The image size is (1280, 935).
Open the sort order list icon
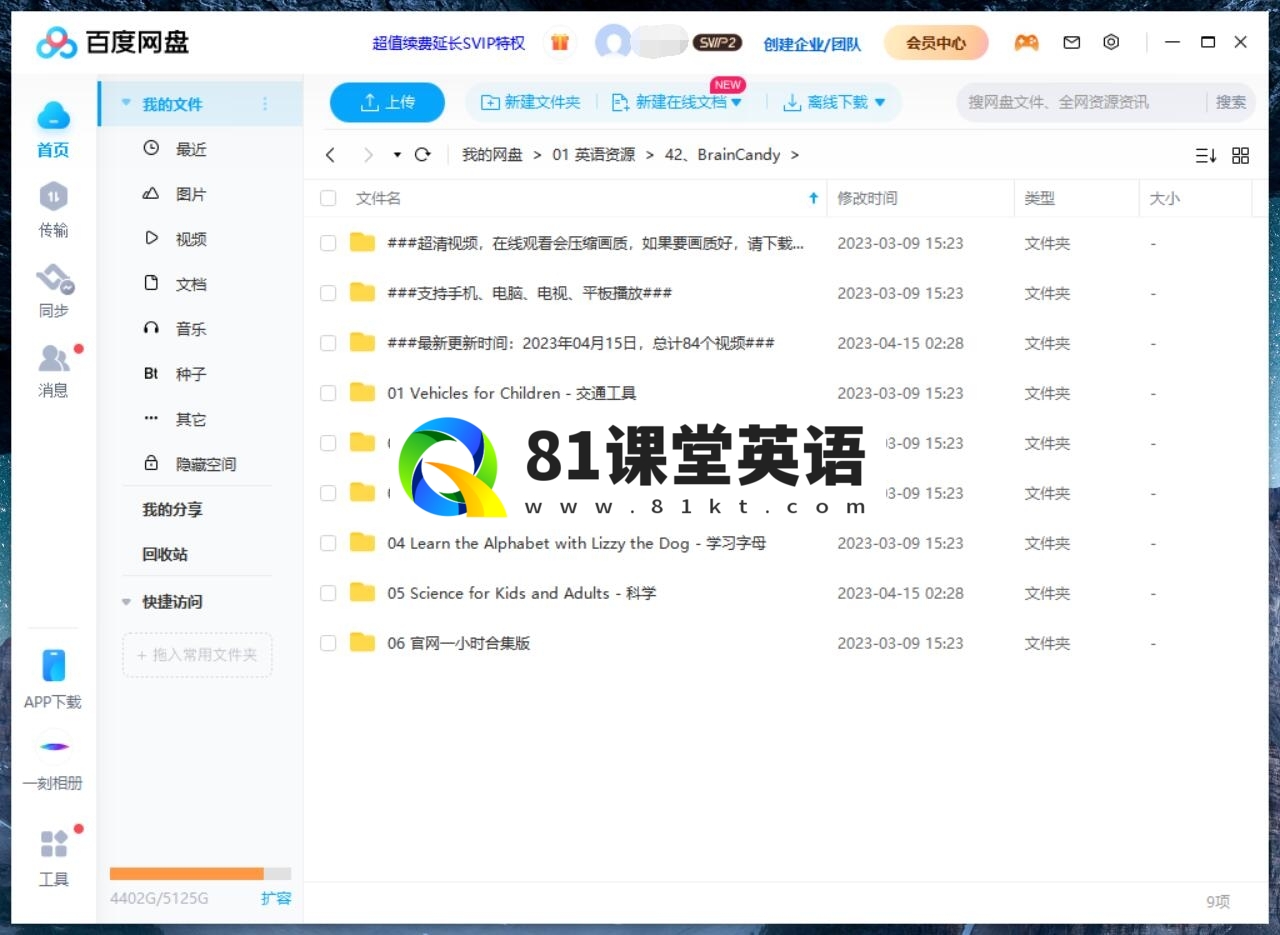coord(1206,155)
